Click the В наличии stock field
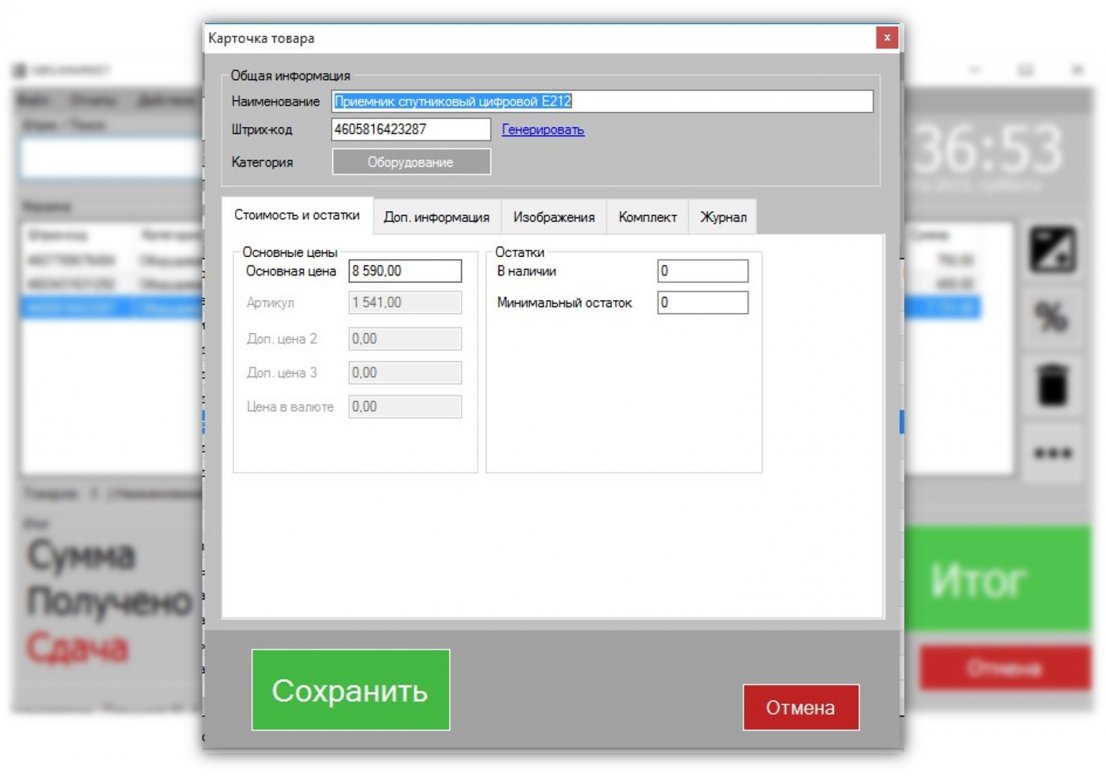The width and height of the screenshot is (1106, 776). tap(703, 271)
